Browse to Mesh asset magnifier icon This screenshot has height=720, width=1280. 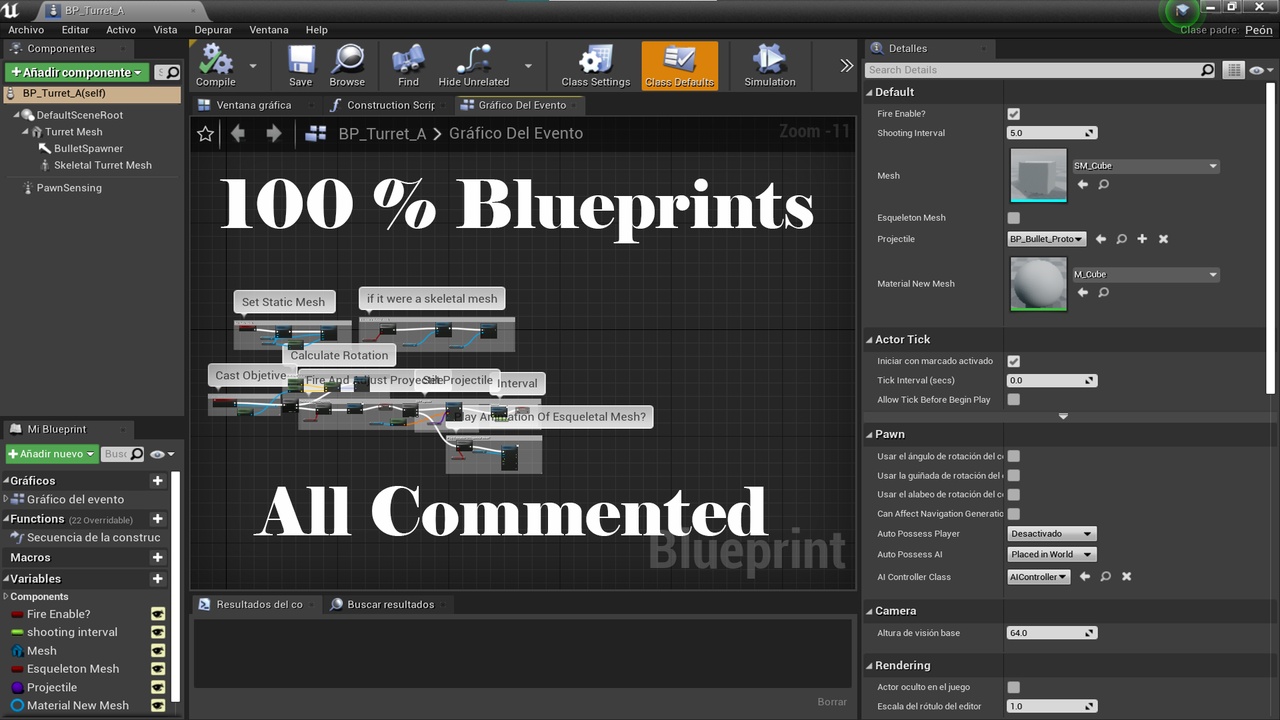[x=1103, y=185]
